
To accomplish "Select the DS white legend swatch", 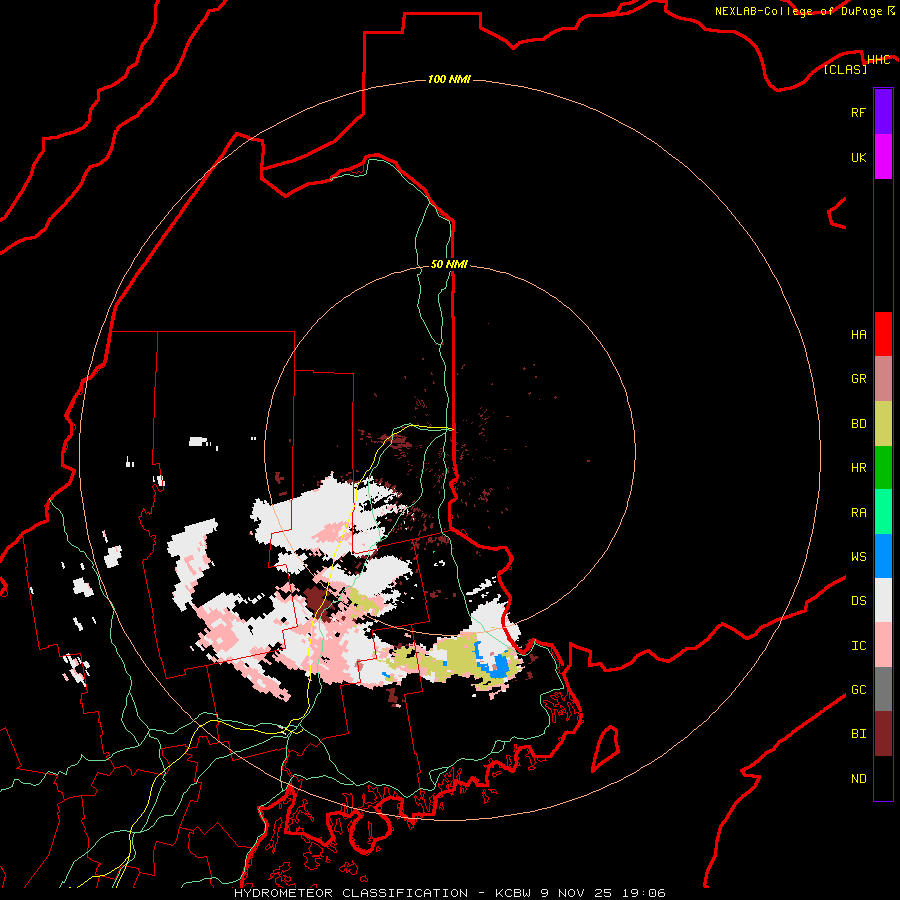I will point(883,600).
